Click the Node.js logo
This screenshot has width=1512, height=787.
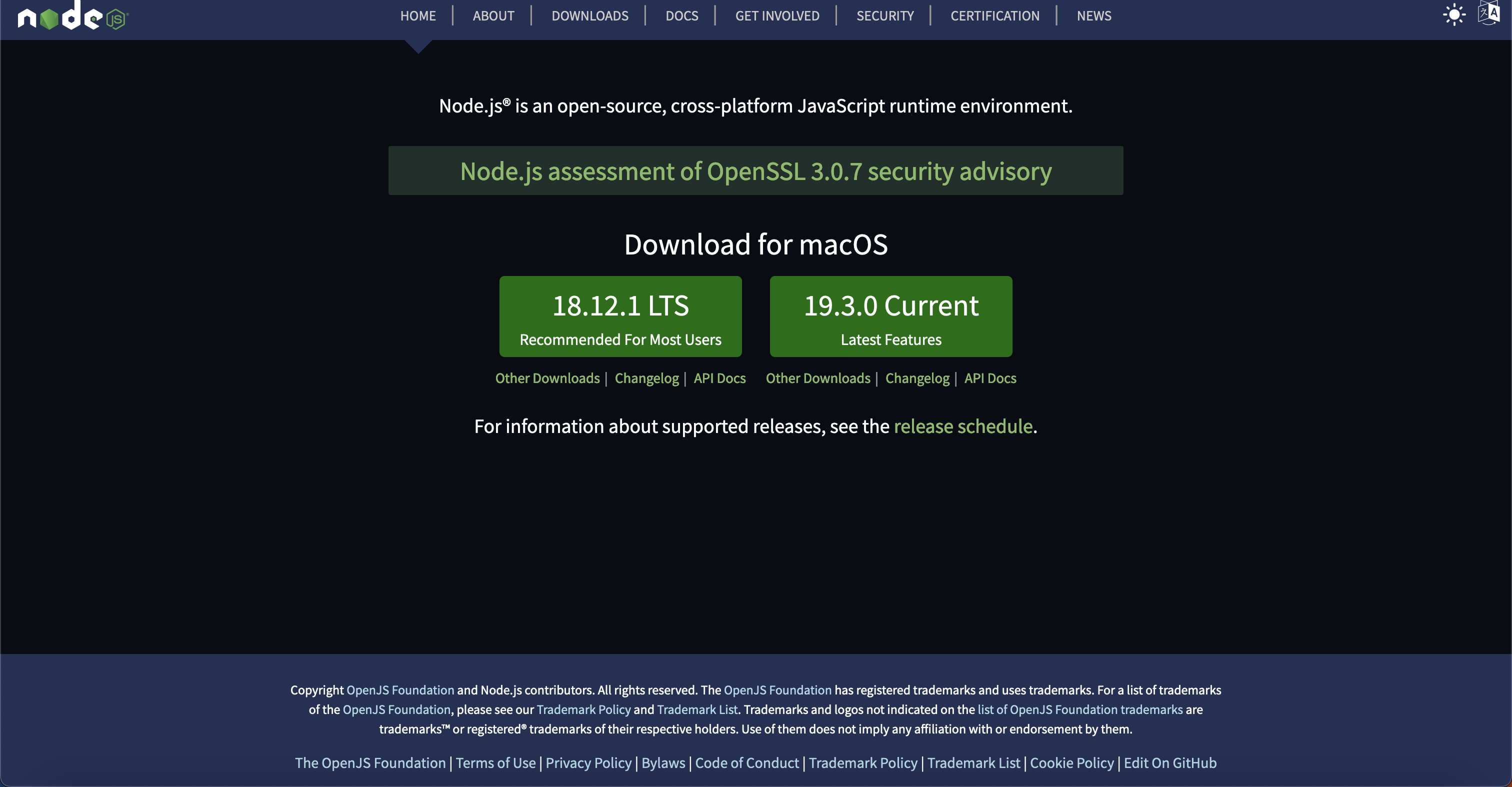[x=73, y=16]
